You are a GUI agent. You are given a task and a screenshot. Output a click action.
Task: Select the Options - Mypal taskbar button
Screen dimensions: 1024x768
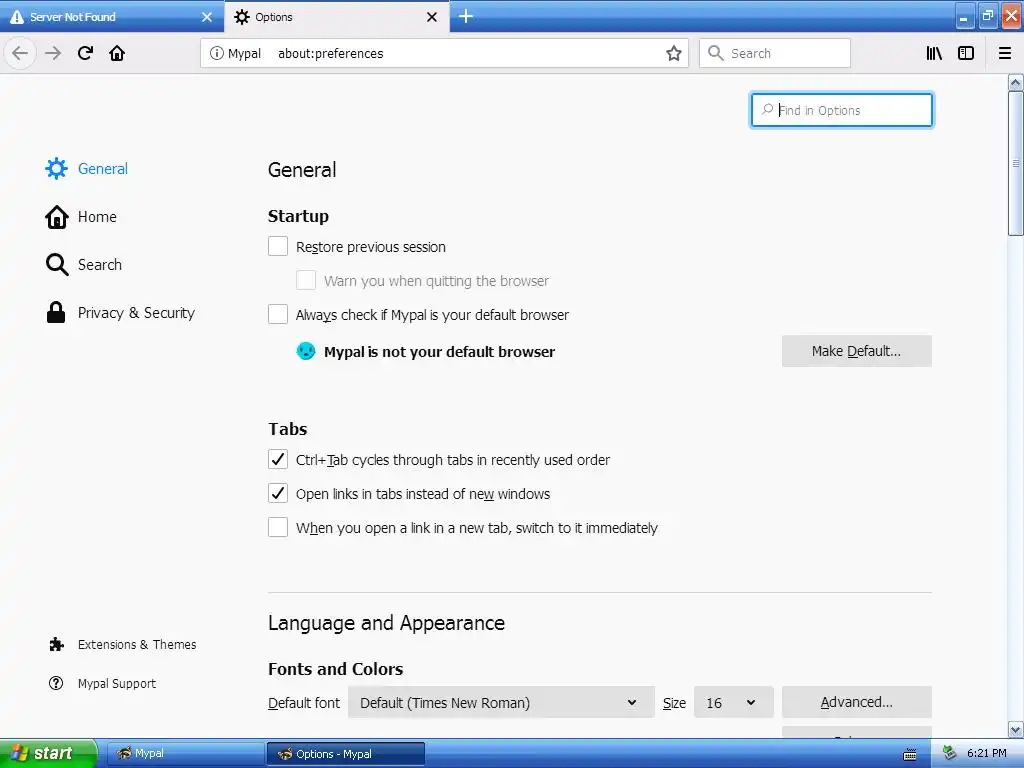[345, 754]
